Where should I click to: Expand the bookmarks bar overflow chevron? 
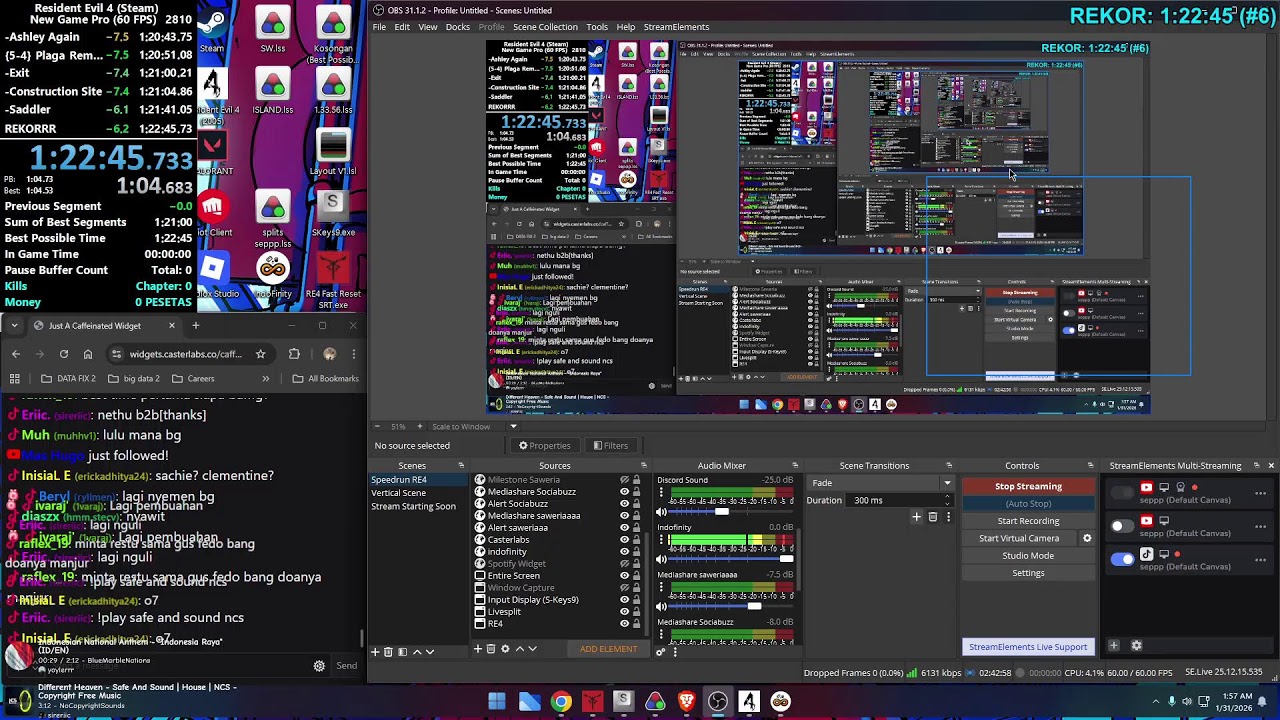(265, 379)
